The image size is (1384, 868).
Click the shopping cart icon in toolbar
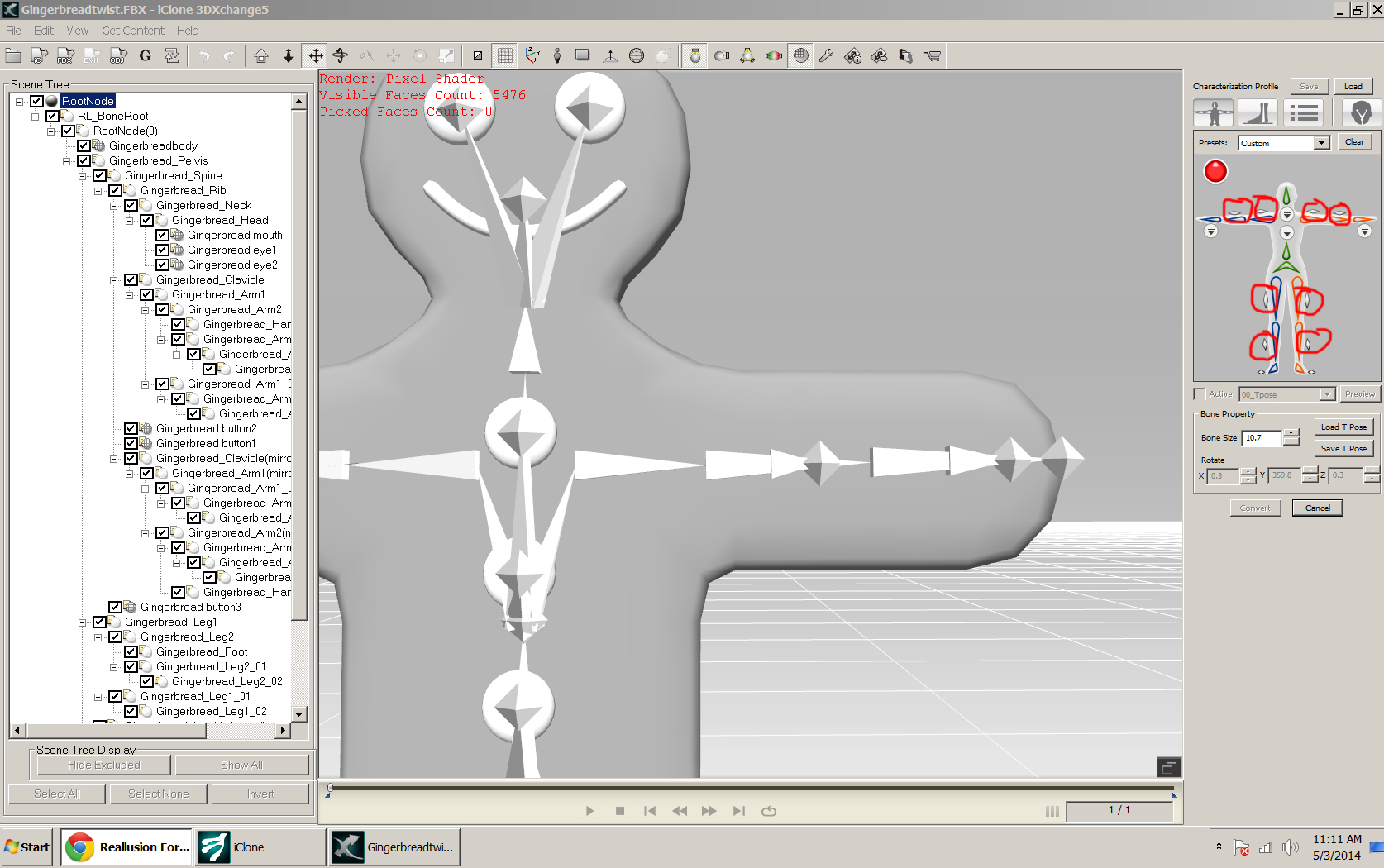coord(933,56)
